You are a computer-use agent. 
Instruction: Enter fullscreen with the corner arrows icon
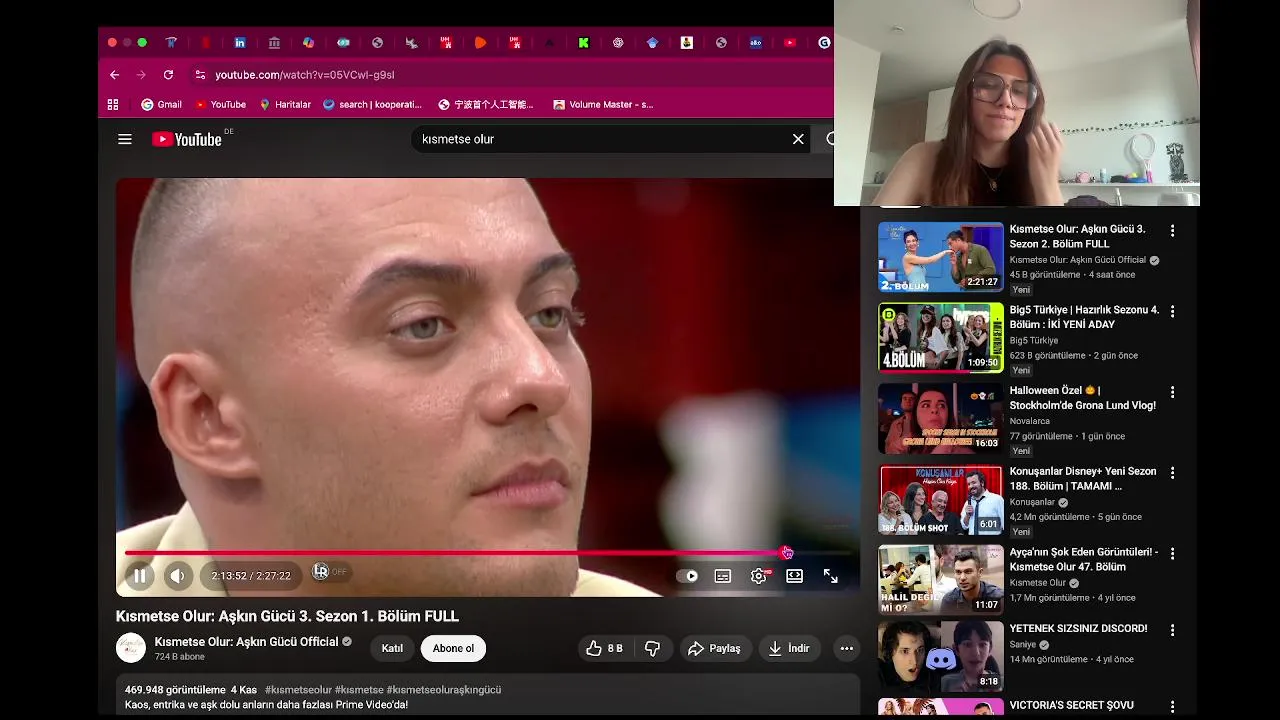tap(830, 576)
